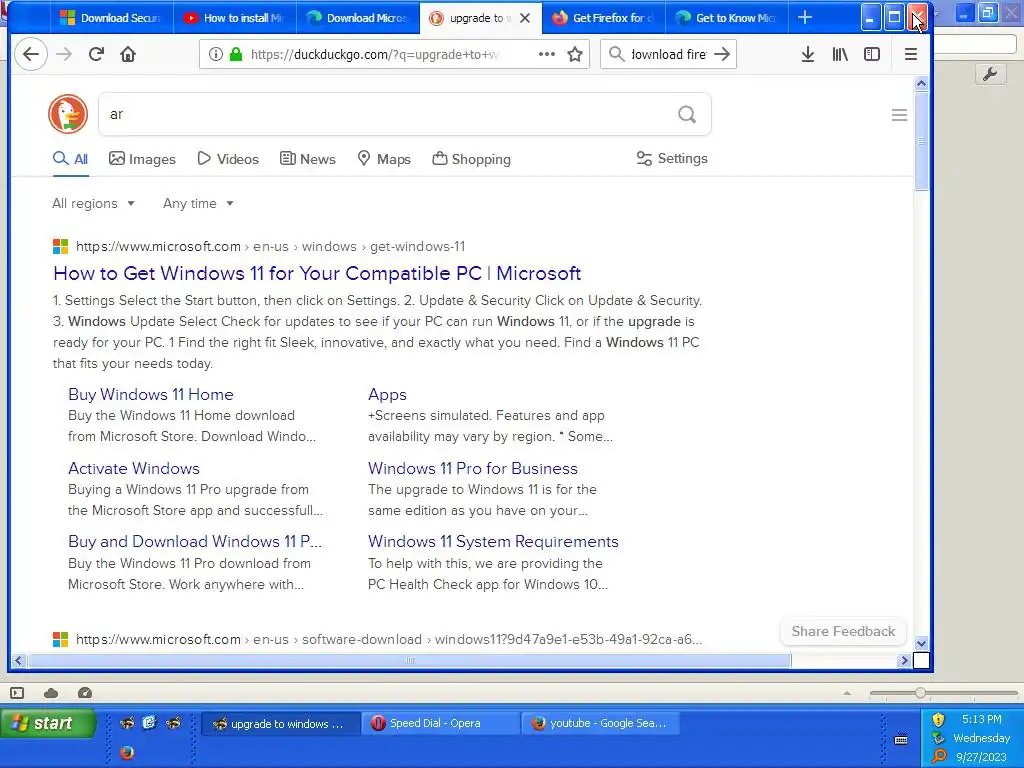Select the News search category
This screenshot has height=768, width=1024.
pyautogui.click(x=308, y=159)
